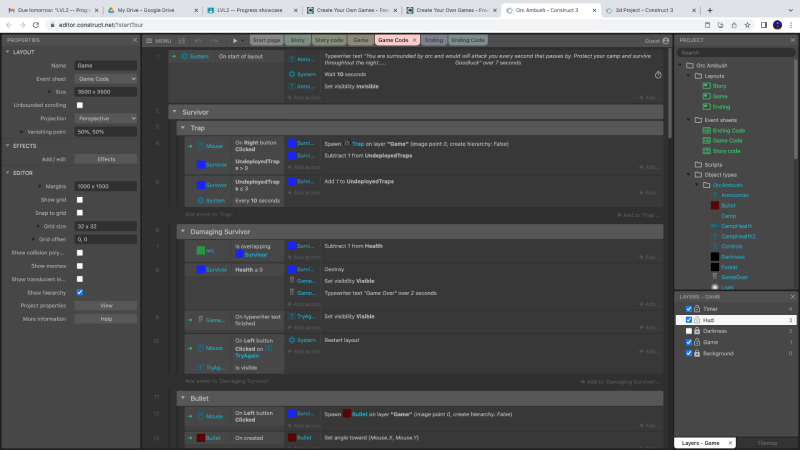Uncheck Show hierarchy checkbox
The image size is (800, 450).
point(80,292)
